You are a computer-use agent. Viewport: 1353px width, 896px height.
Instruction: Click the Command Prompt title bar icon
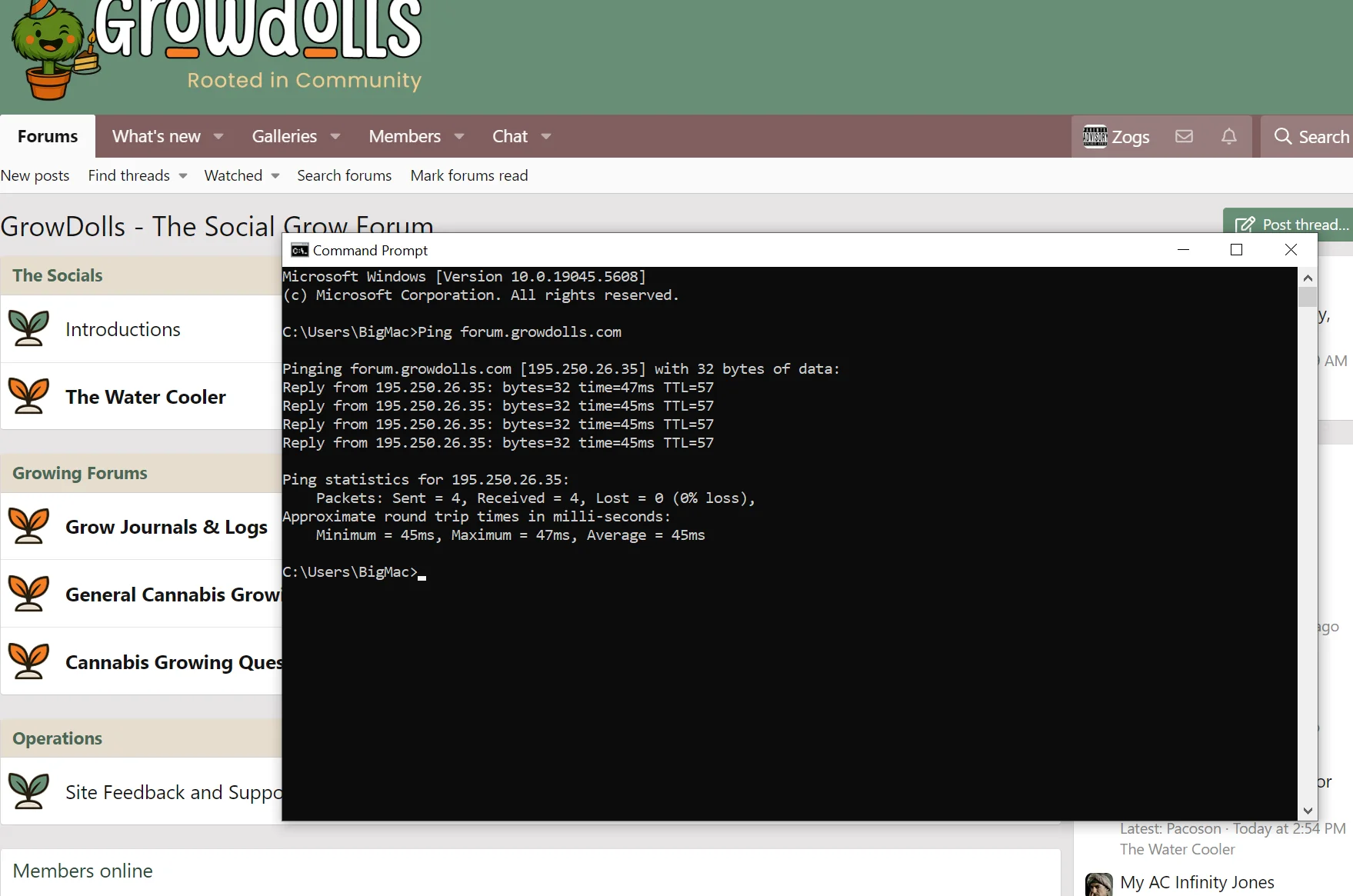(x=299, y=250)
